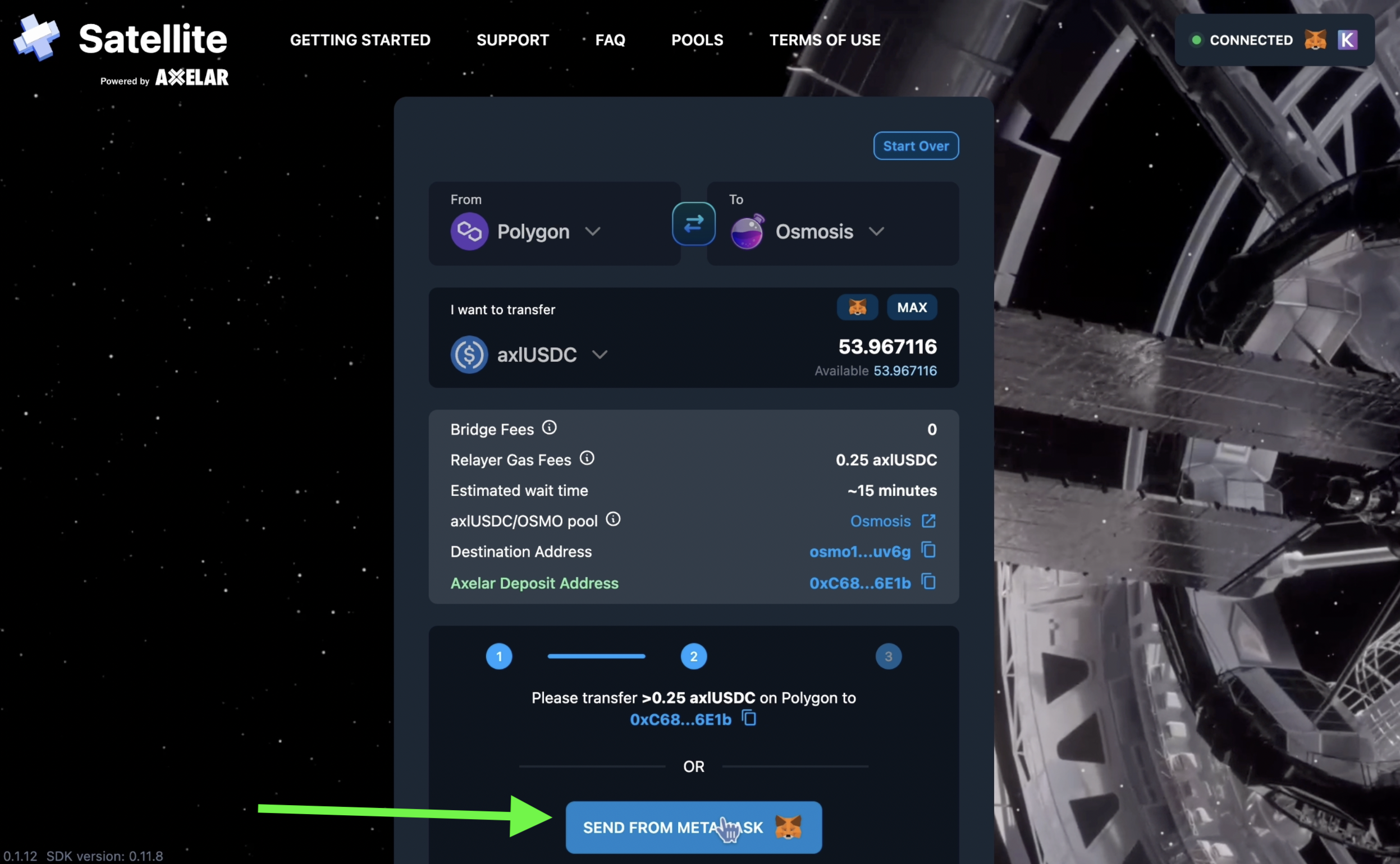This screenshot has height=864, width=1400.
Task: Click the 53.967116 transfer amount field
Action: coord(887,347)
